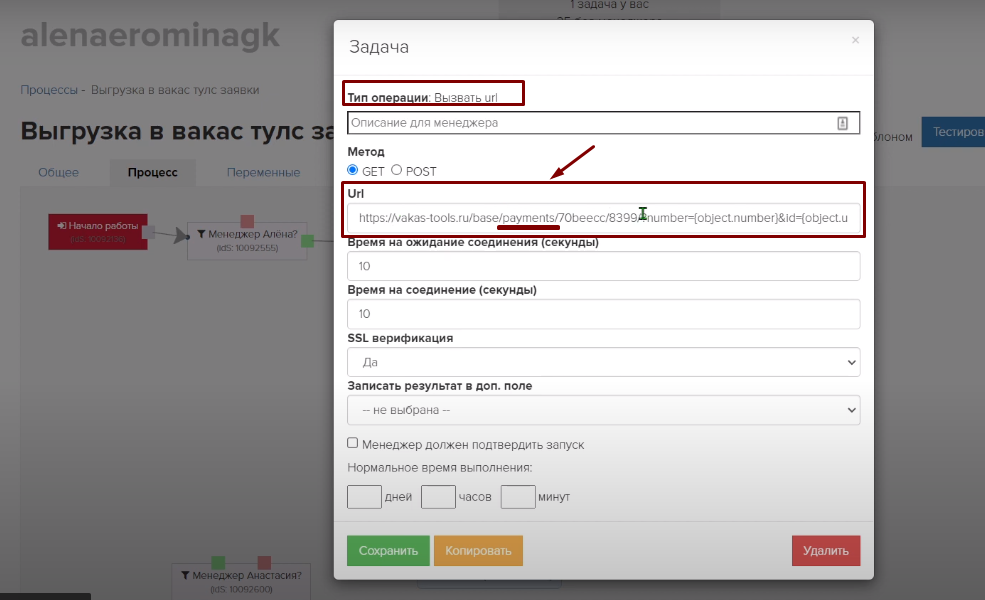985x600 pixels.
Task: Click the filter icon on Менеджер Анастасия? node
Action: [x=186, y=576]
